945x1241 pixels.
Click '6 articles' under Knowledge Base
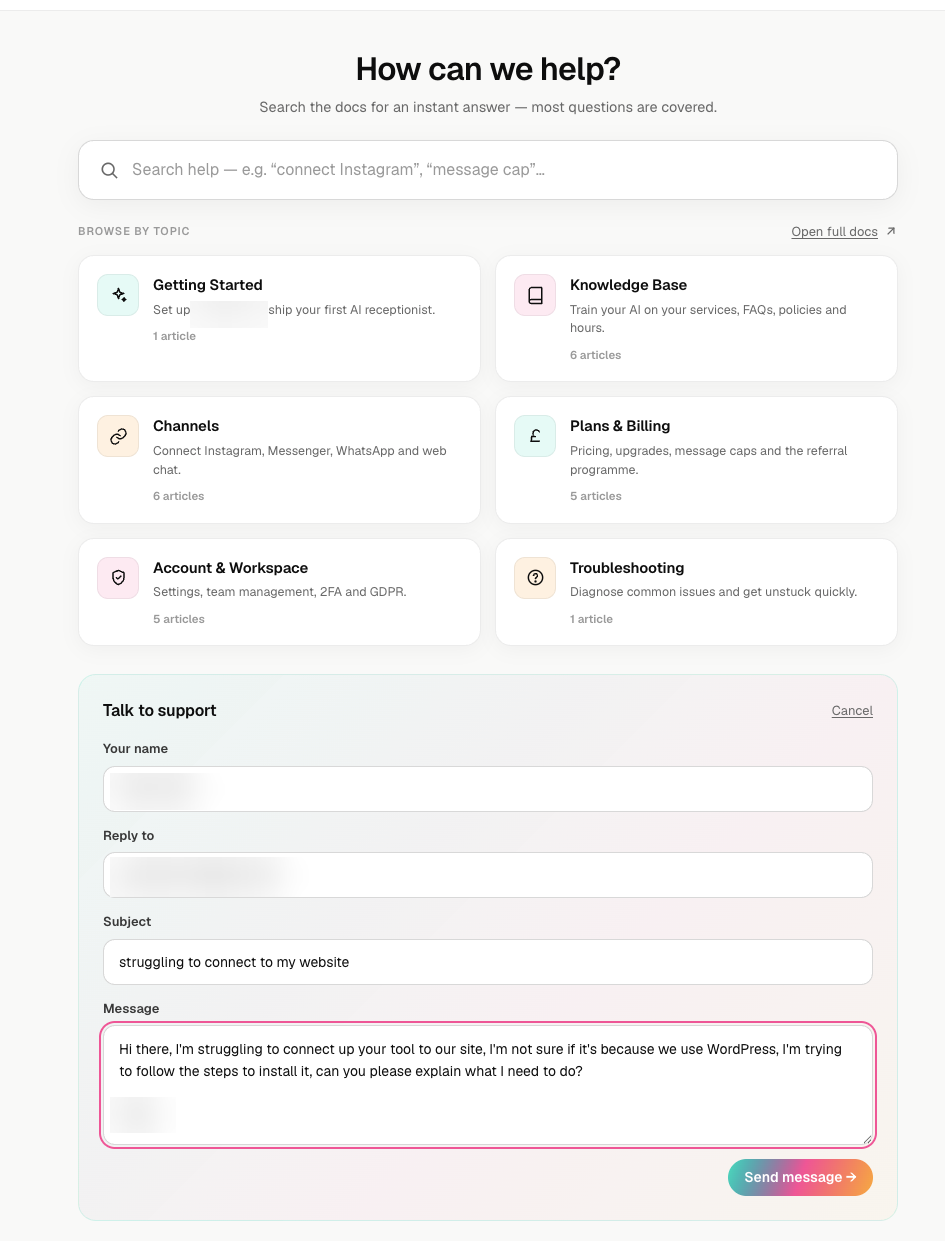pyautogui.click(x=595, y=355)
